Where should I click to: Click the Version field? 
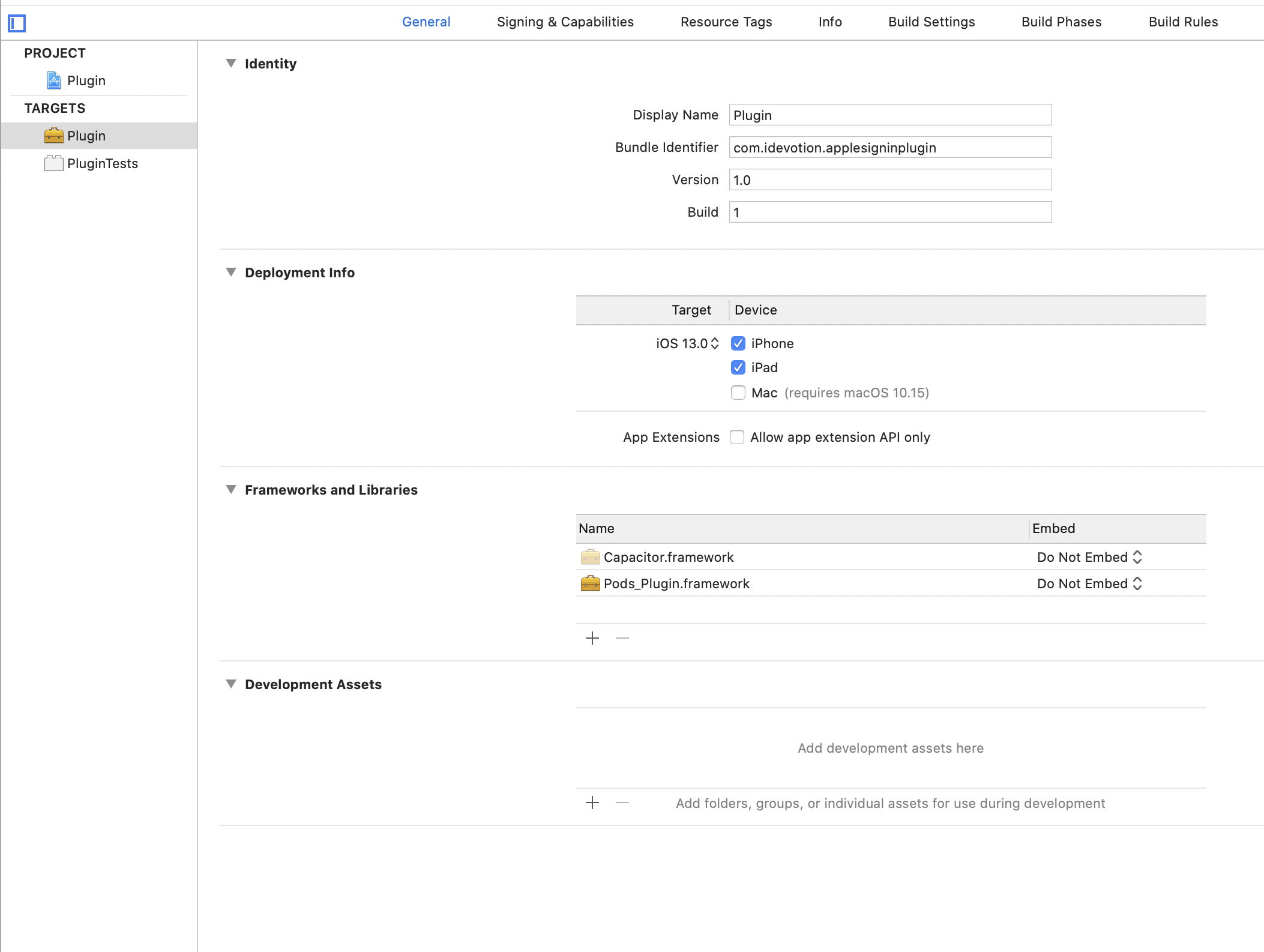tap(890, 179)
